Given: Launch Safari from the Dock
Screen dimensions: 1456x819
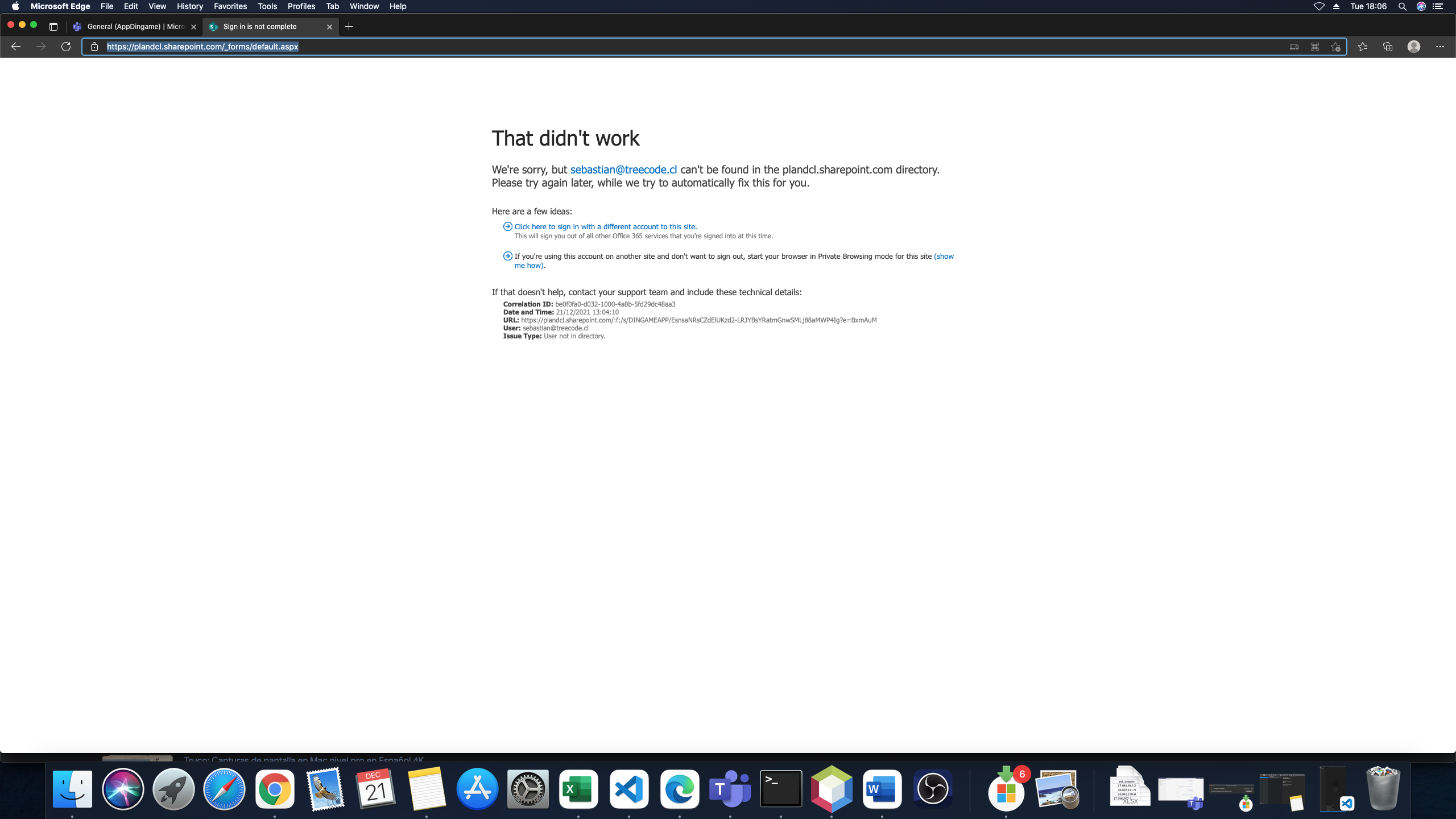Looking at the screenshot, I should pos(224,789).
